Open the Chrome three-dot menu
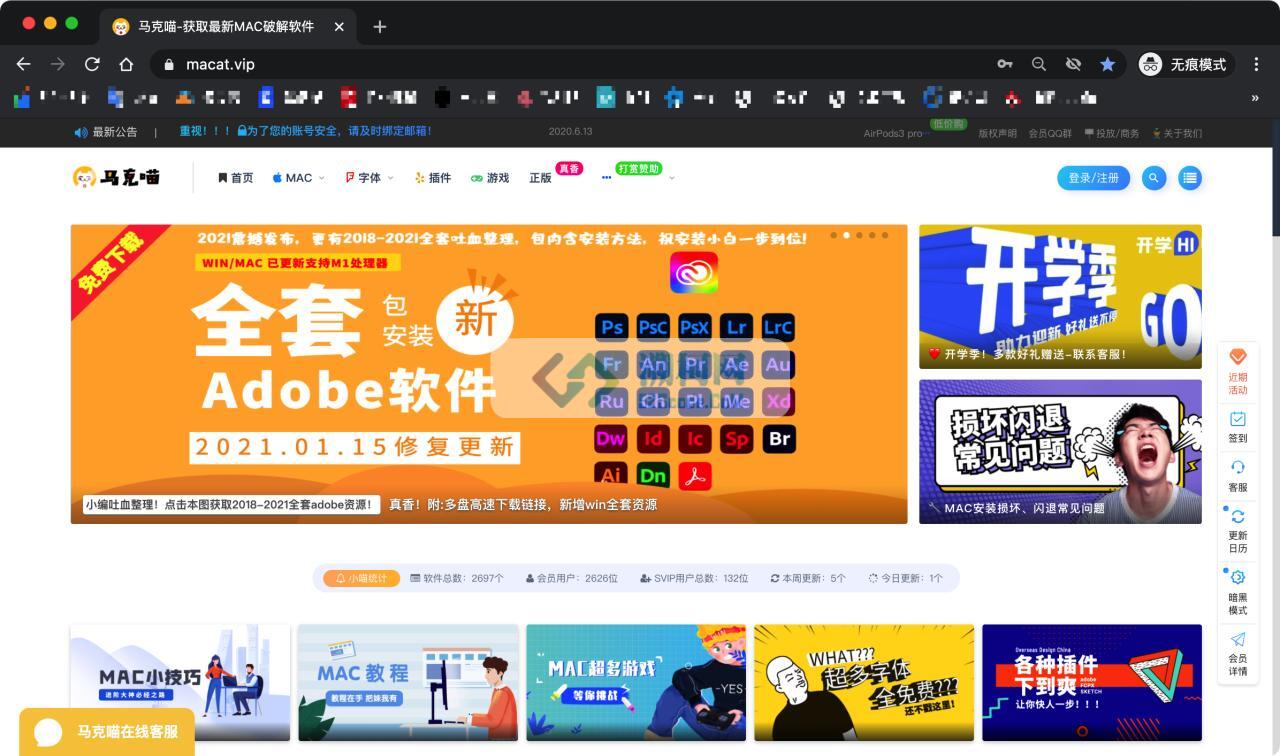Screen dimensions: 1280x756 click(x=1255, y=64)
